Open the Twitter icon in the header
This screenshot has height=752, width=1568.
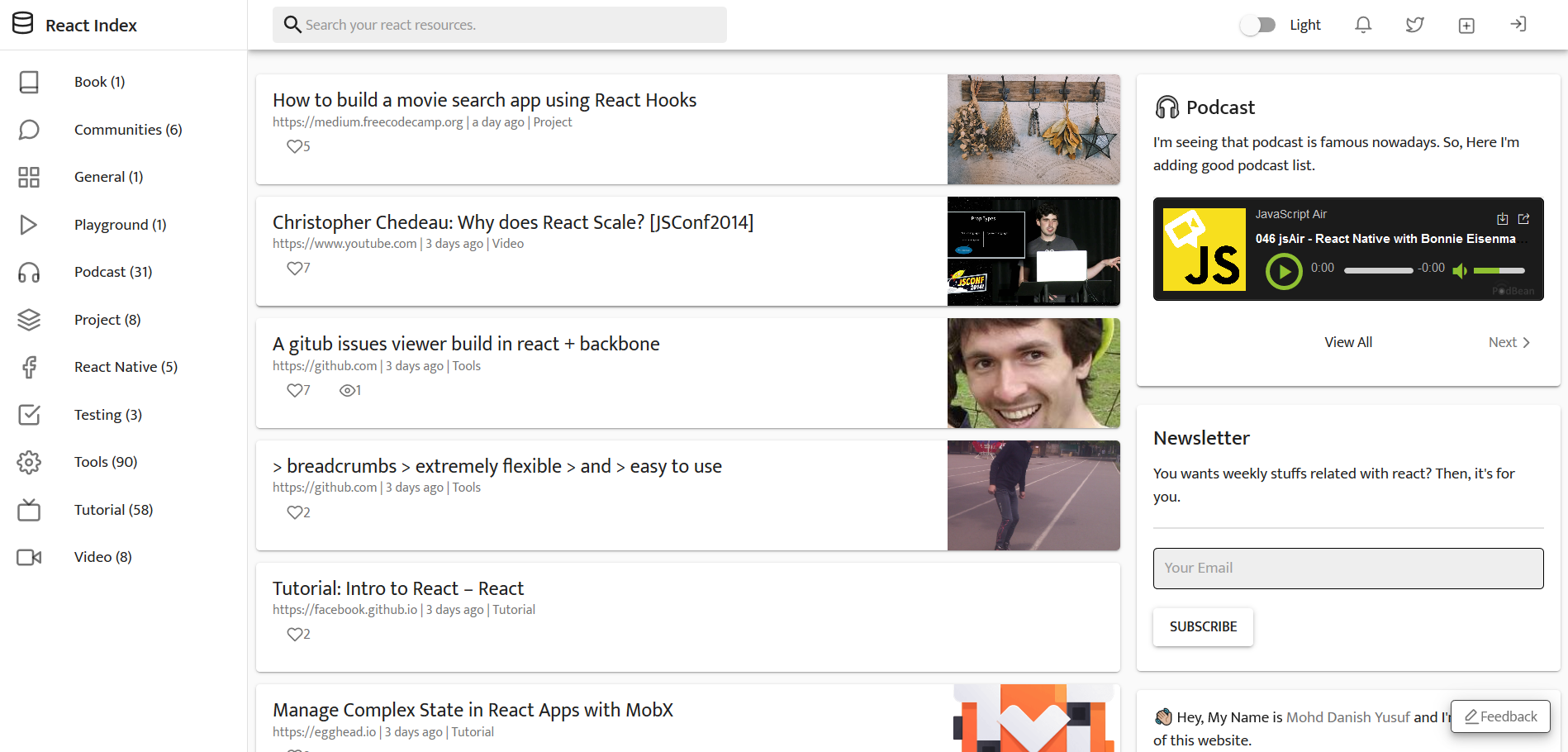[x=1414, y=25]
